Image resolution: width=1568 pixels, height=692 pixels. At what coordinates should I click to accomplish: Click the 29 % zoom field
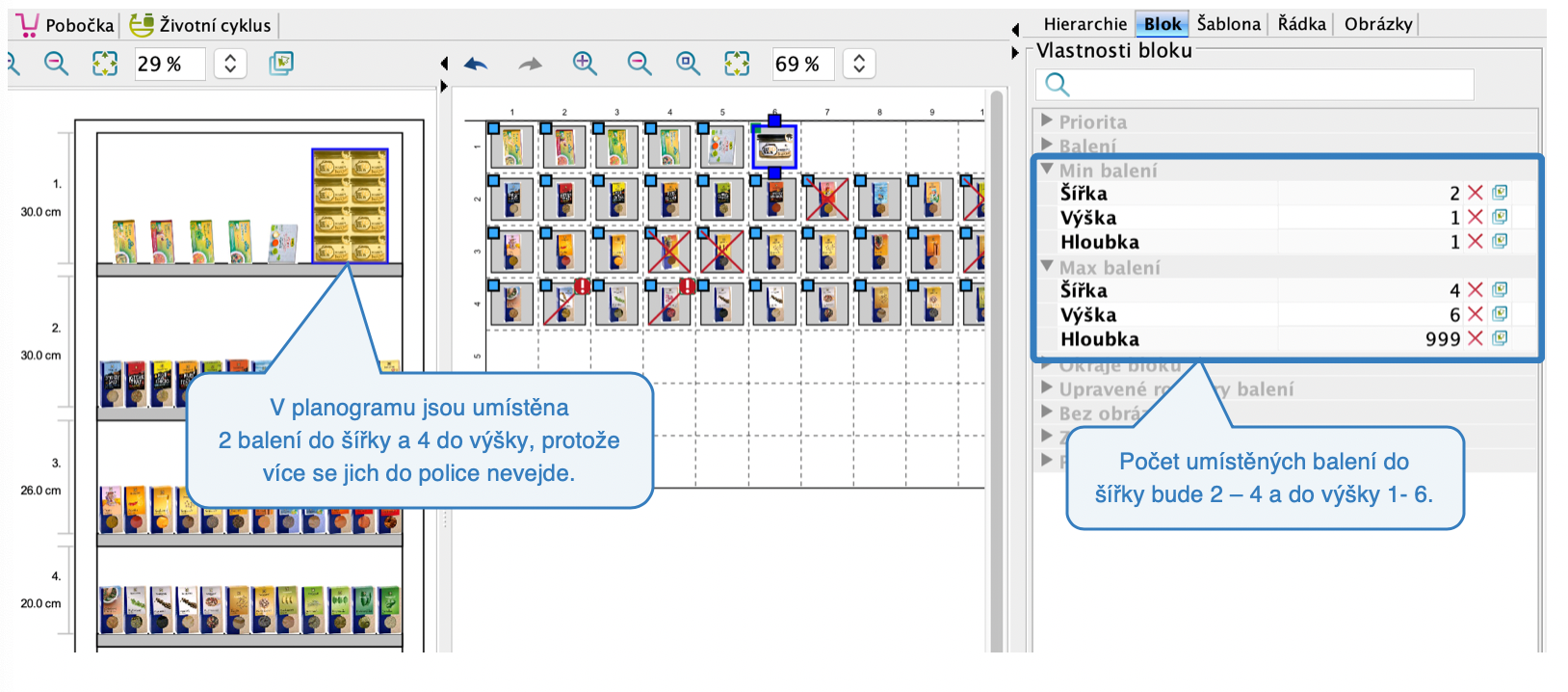(169, 64)
